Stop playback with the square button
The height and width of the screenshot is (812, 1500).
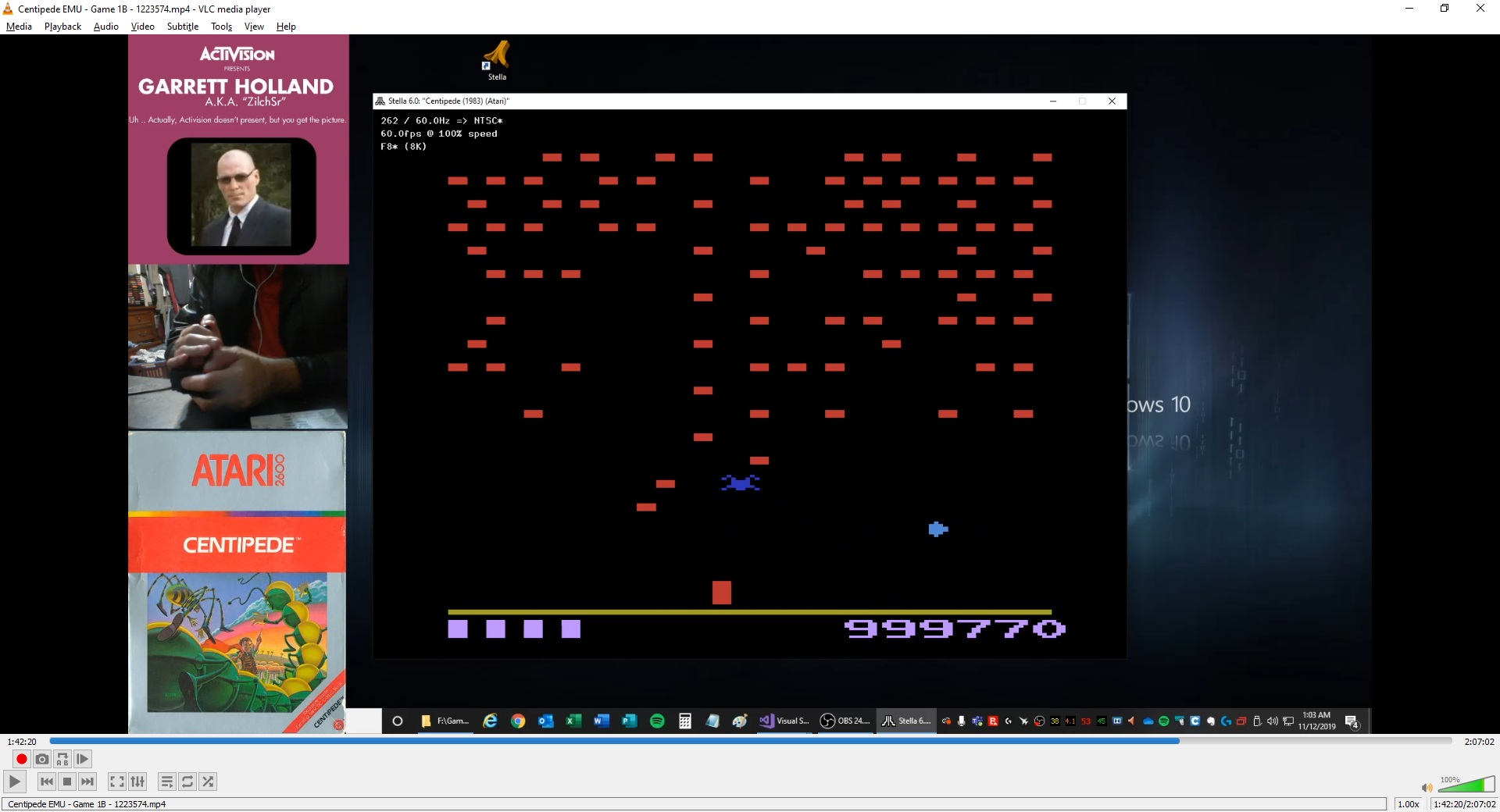coord(67,782)
